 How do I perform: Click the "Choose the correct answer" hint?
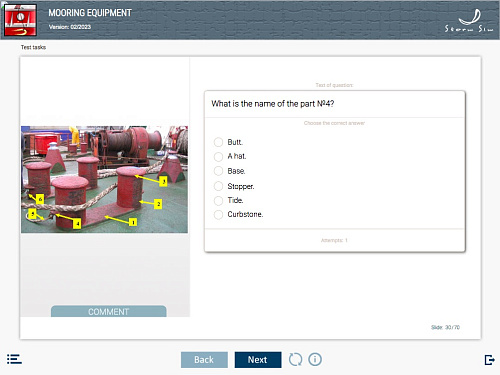point(334,123)
